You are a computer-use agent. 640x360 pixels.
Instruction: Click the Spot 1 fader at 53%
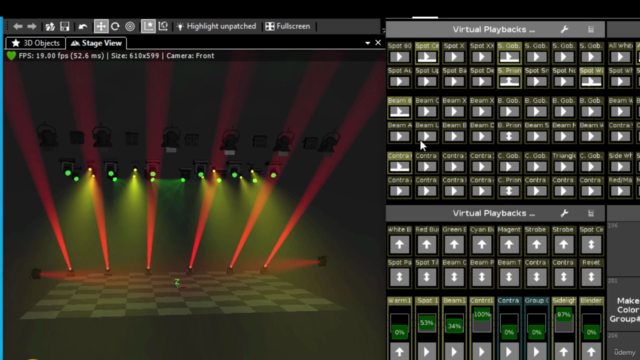tap(427, 323)
